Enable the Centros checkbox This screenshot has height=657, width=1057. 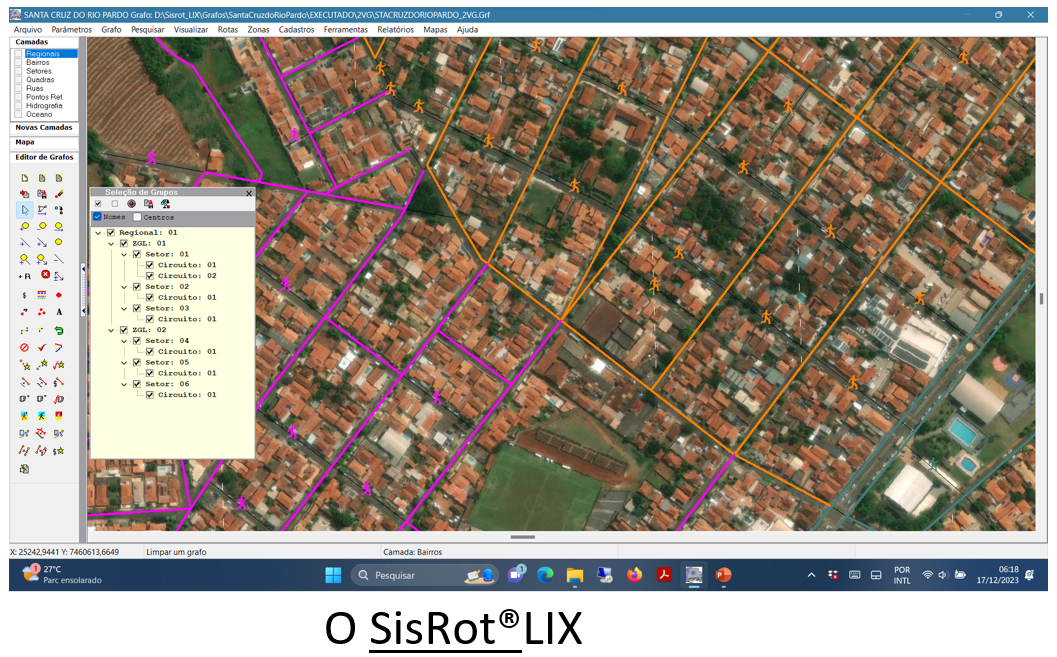tap(138, 217)
